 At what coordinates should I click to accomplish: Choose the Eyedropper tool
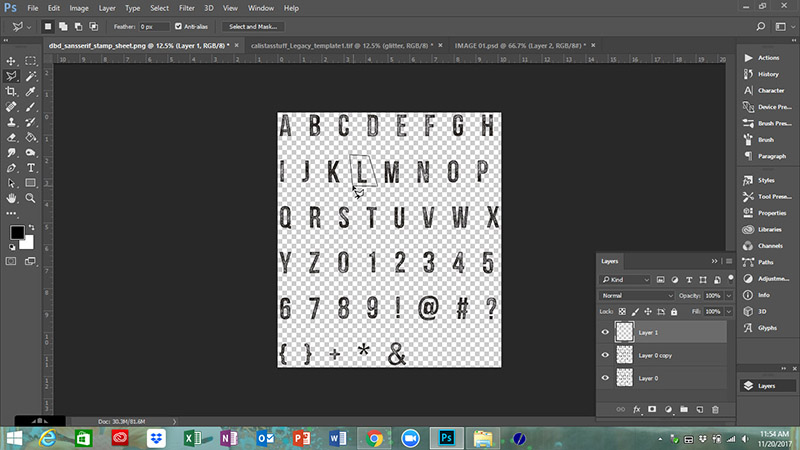[x=31, y=91]
